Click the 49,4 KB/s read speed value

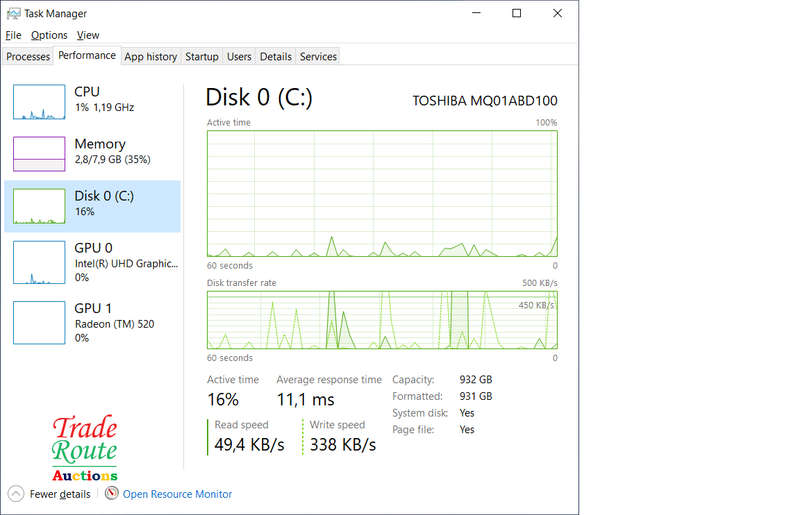[x=249, y=445]
